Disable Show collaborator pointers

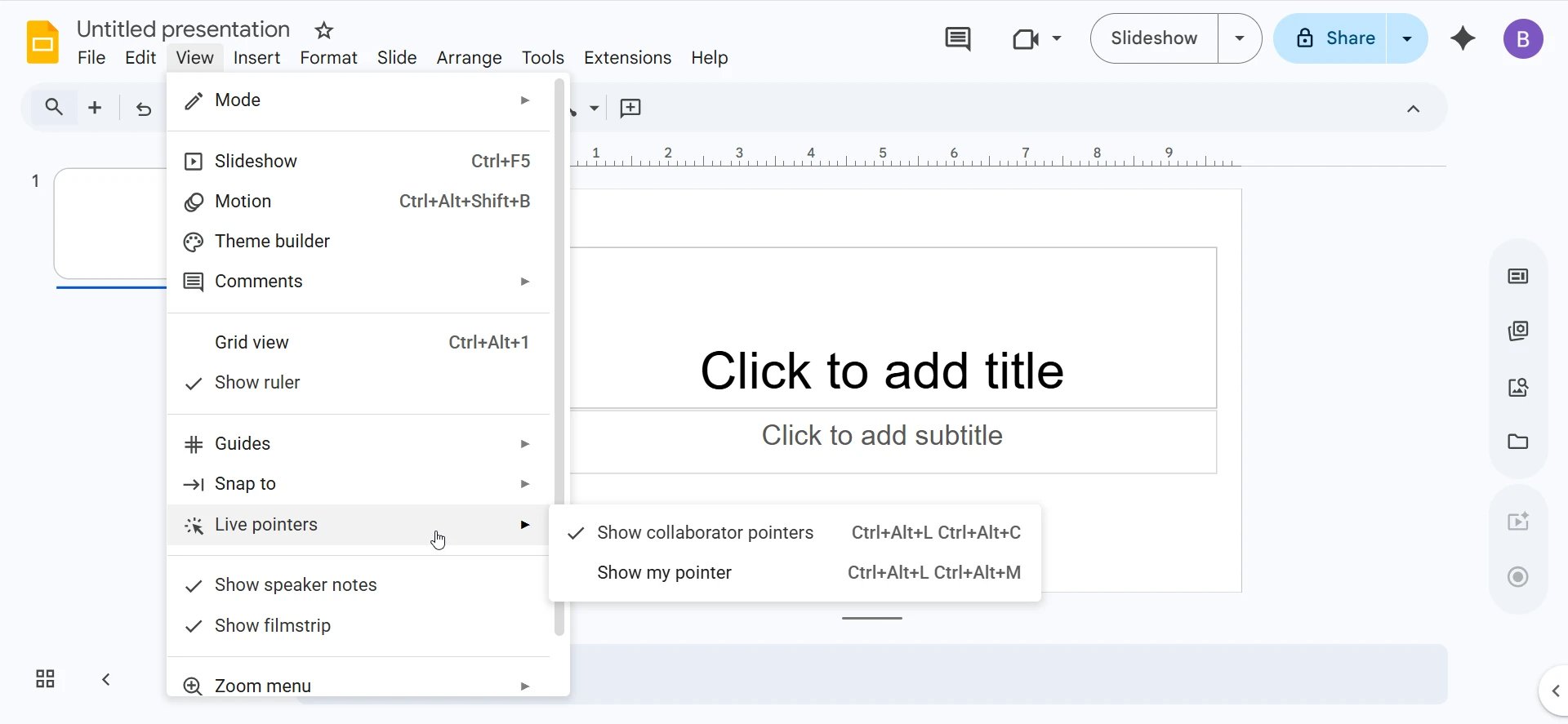tap(705, 533)
